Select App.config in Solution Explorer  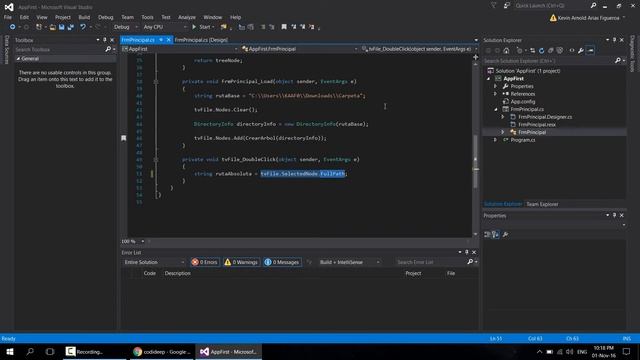point(522,102)
